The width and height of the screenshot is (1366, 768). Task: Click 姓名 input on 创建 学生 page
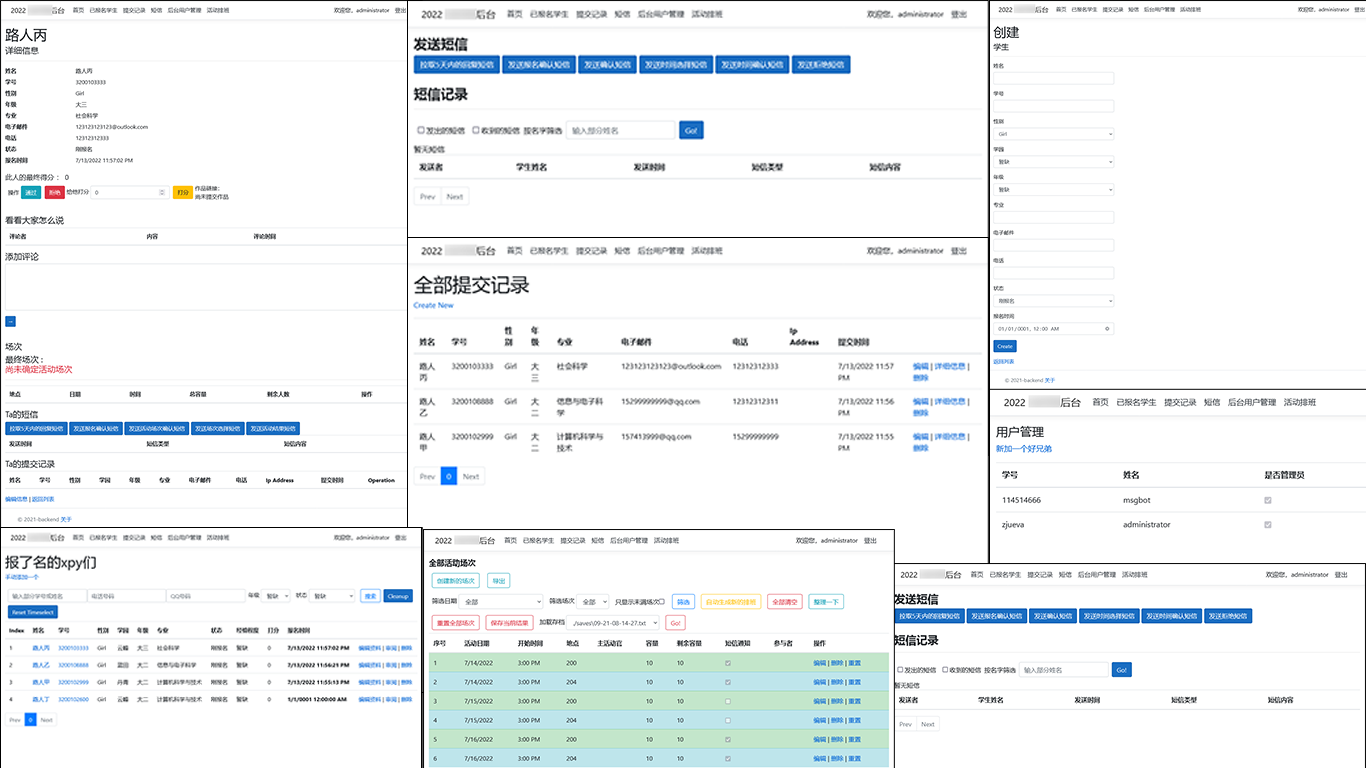1053,78
